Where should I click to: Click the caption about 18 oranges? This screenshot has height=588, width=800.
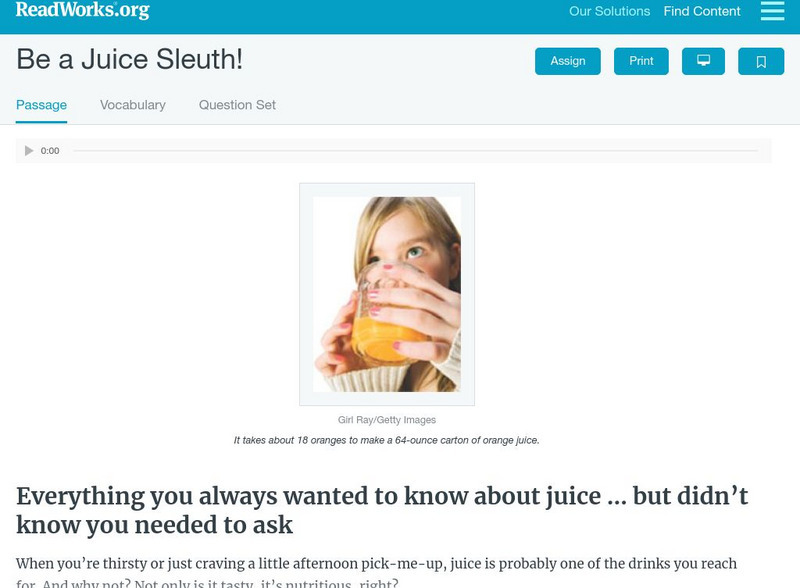click(x=388, y=440)
